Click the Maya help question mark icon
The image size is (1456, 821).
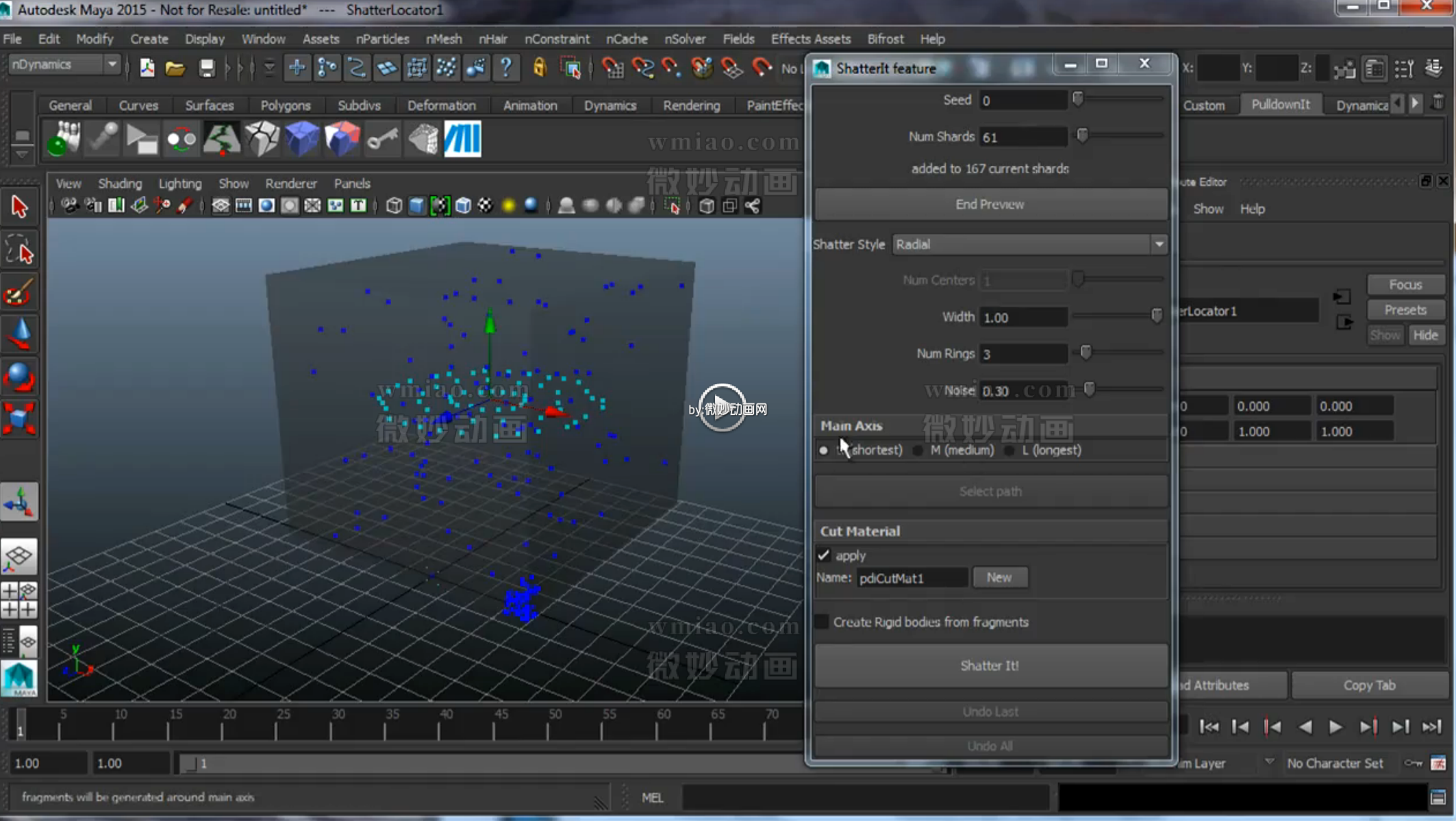[506, 68]
